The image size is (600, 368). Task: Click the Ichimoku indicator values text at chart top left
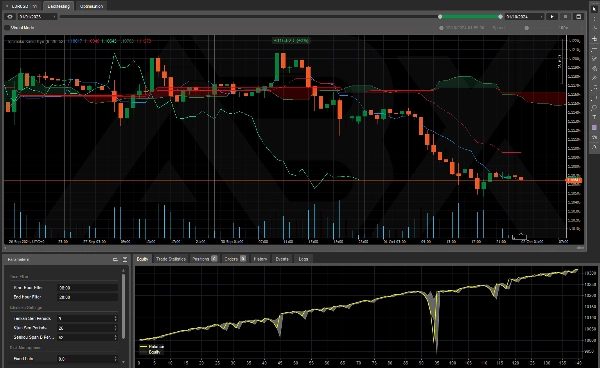[x=79, y=41]
